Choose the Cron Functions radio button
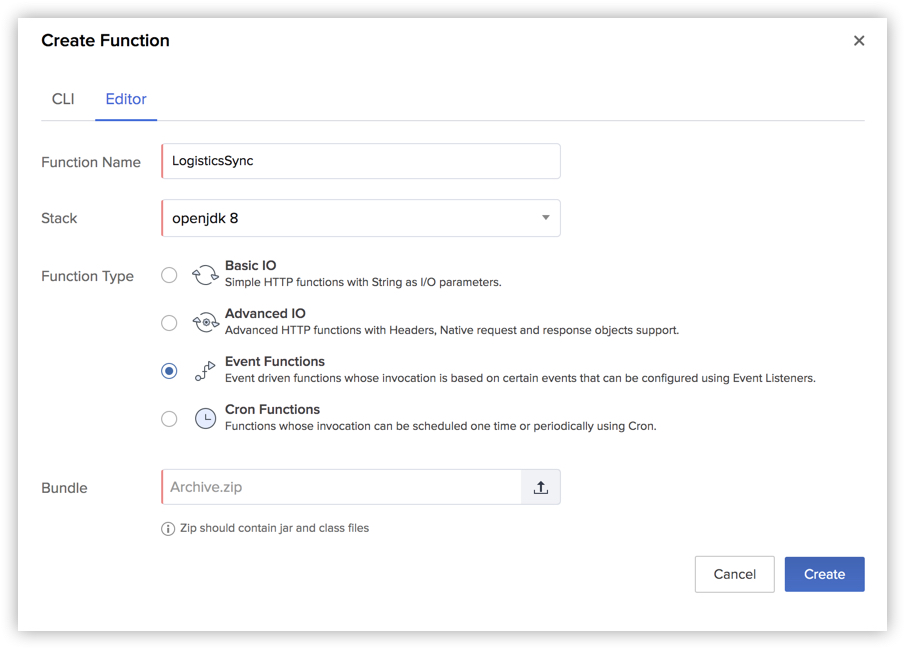The height and width of the screenshot is (649, 905). pyautogui.click(x=169, y=419)
